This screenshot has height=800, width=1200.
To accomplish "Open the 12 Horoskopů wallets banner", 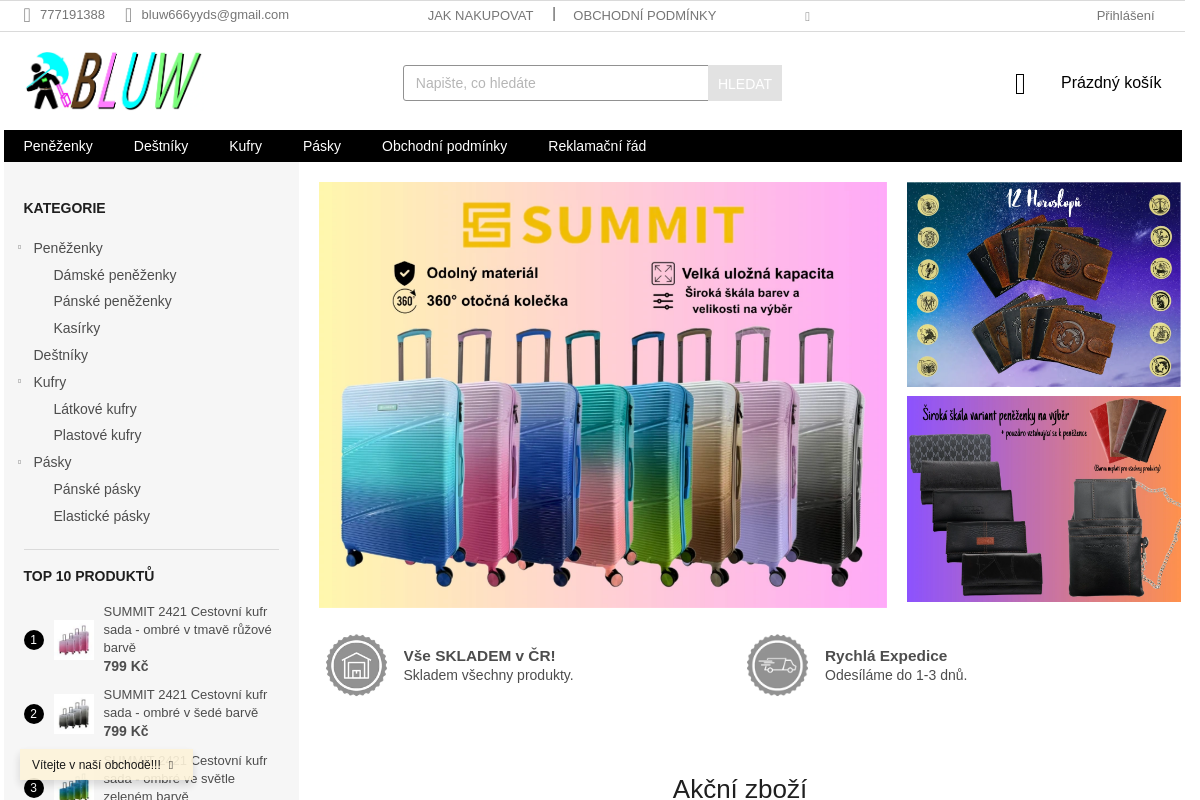I will (1043, 284).
